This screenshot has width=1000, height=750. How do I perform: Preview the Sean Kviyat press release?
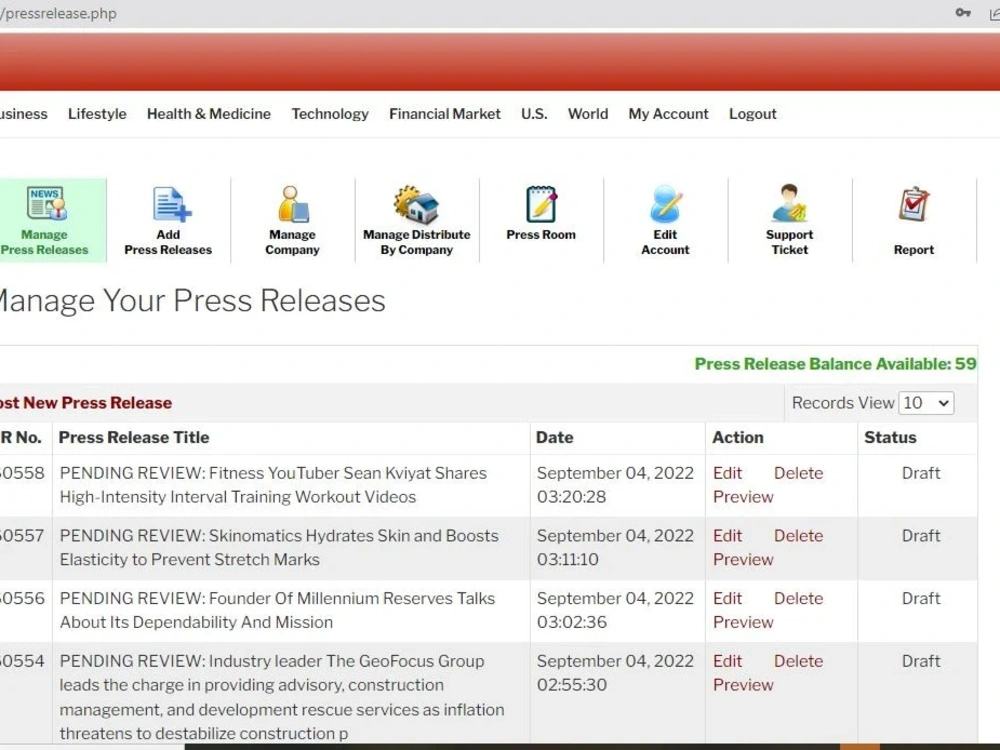pyautogui.click(x=743, y=497)
